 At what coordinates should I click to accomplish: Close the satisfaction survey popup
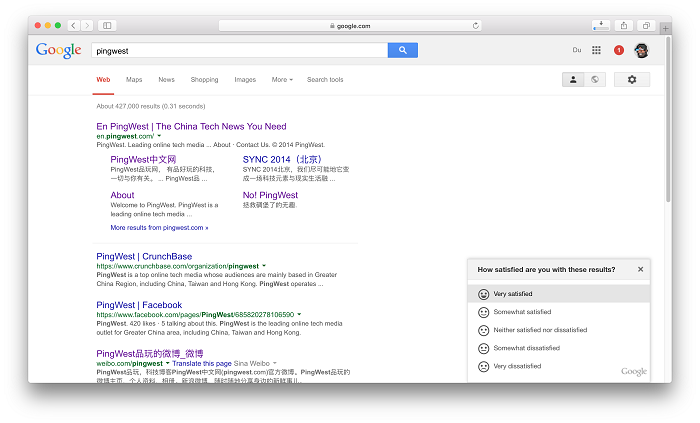640,269
